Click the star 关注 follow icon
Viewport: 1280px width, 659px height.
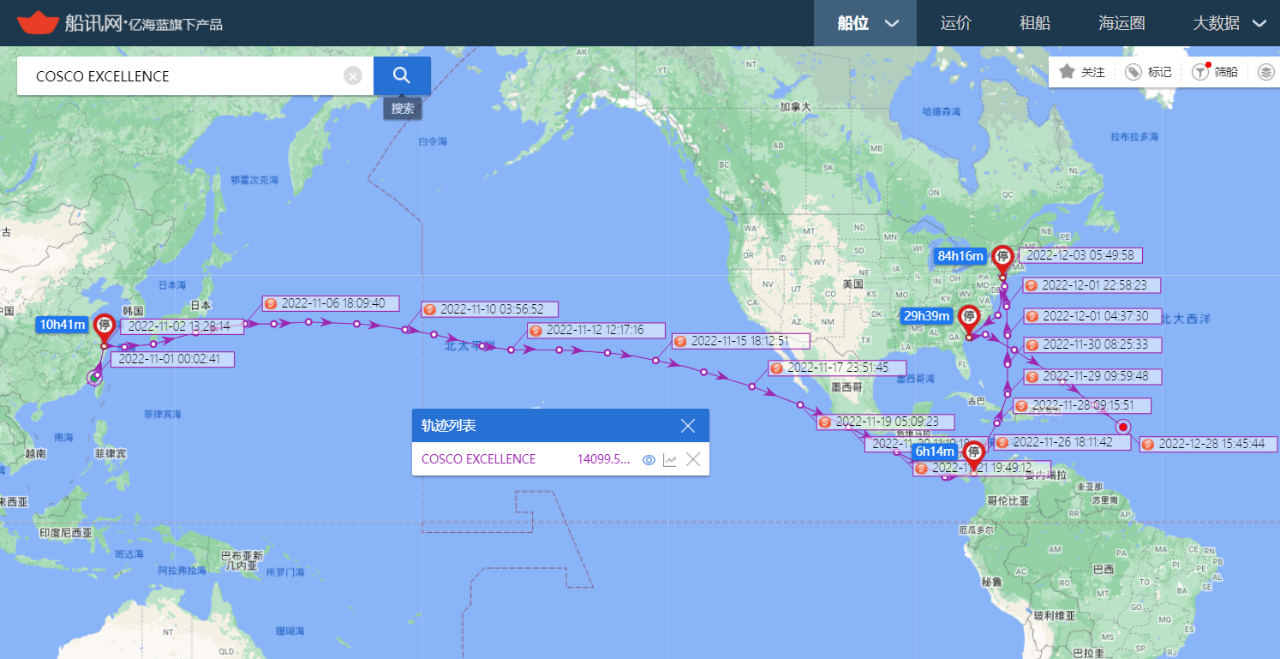(x=1067, y=72)
